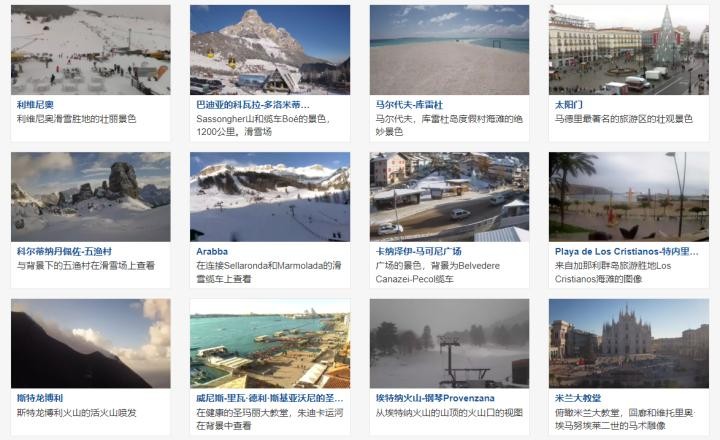Open the Playa de Los Cristianos beach thumbnail

pos(629,197)
